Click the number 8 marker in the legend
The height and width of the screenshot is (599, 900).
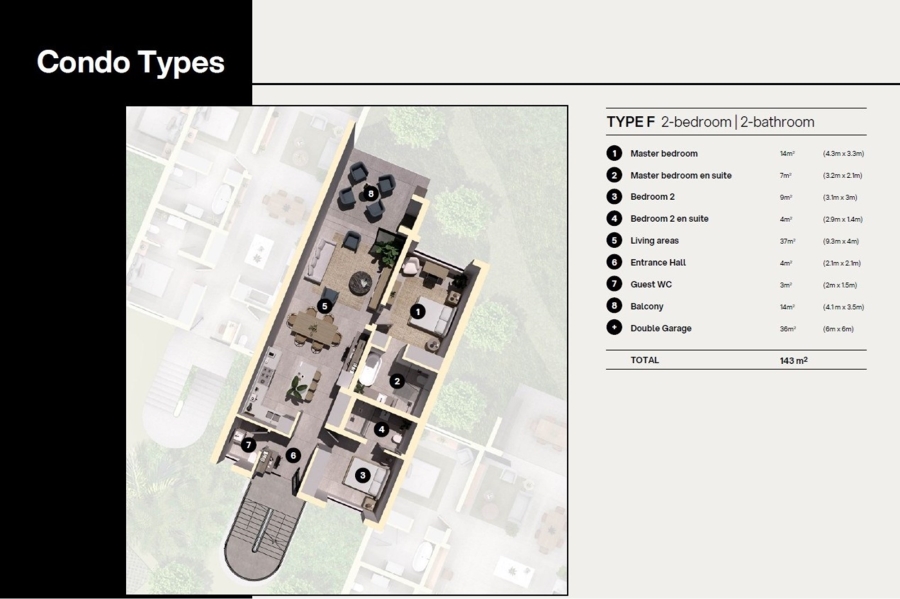(614, 306)
